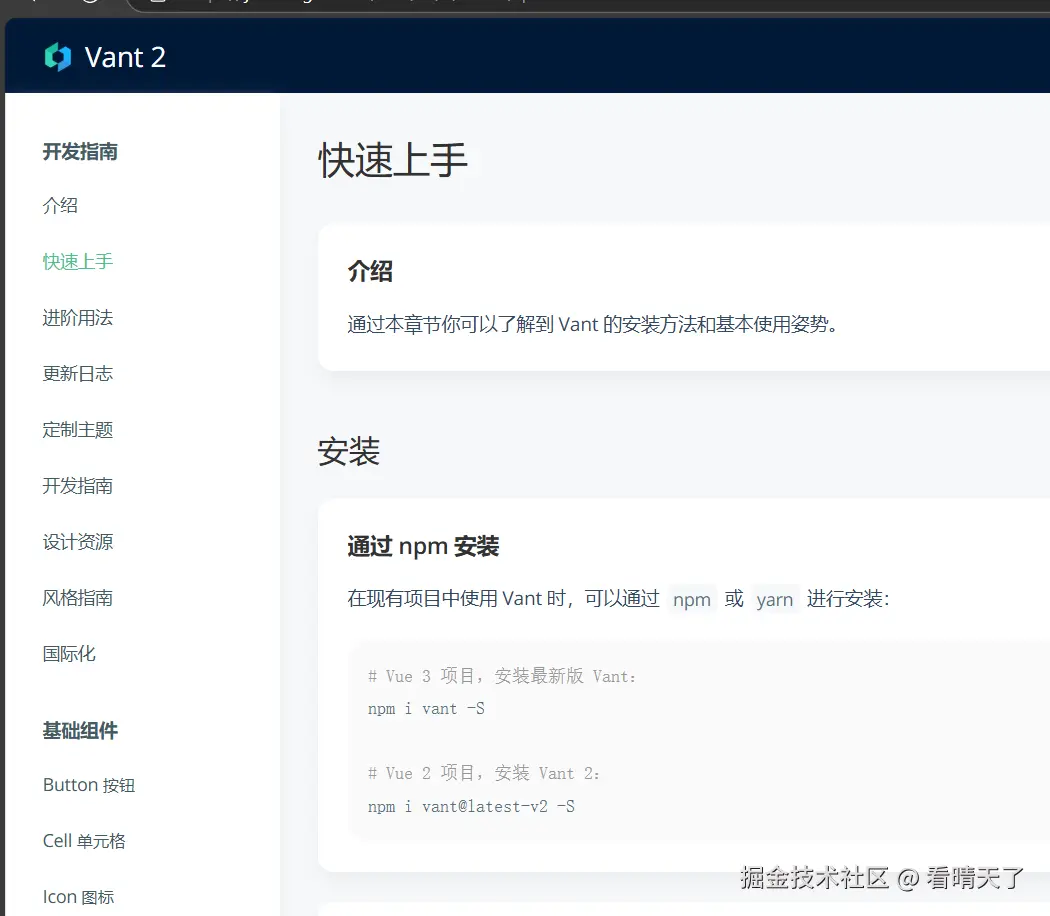
Task: Click the 'npm i vant -S' code line
Action: pyautogui.click(x=427, y=708)
